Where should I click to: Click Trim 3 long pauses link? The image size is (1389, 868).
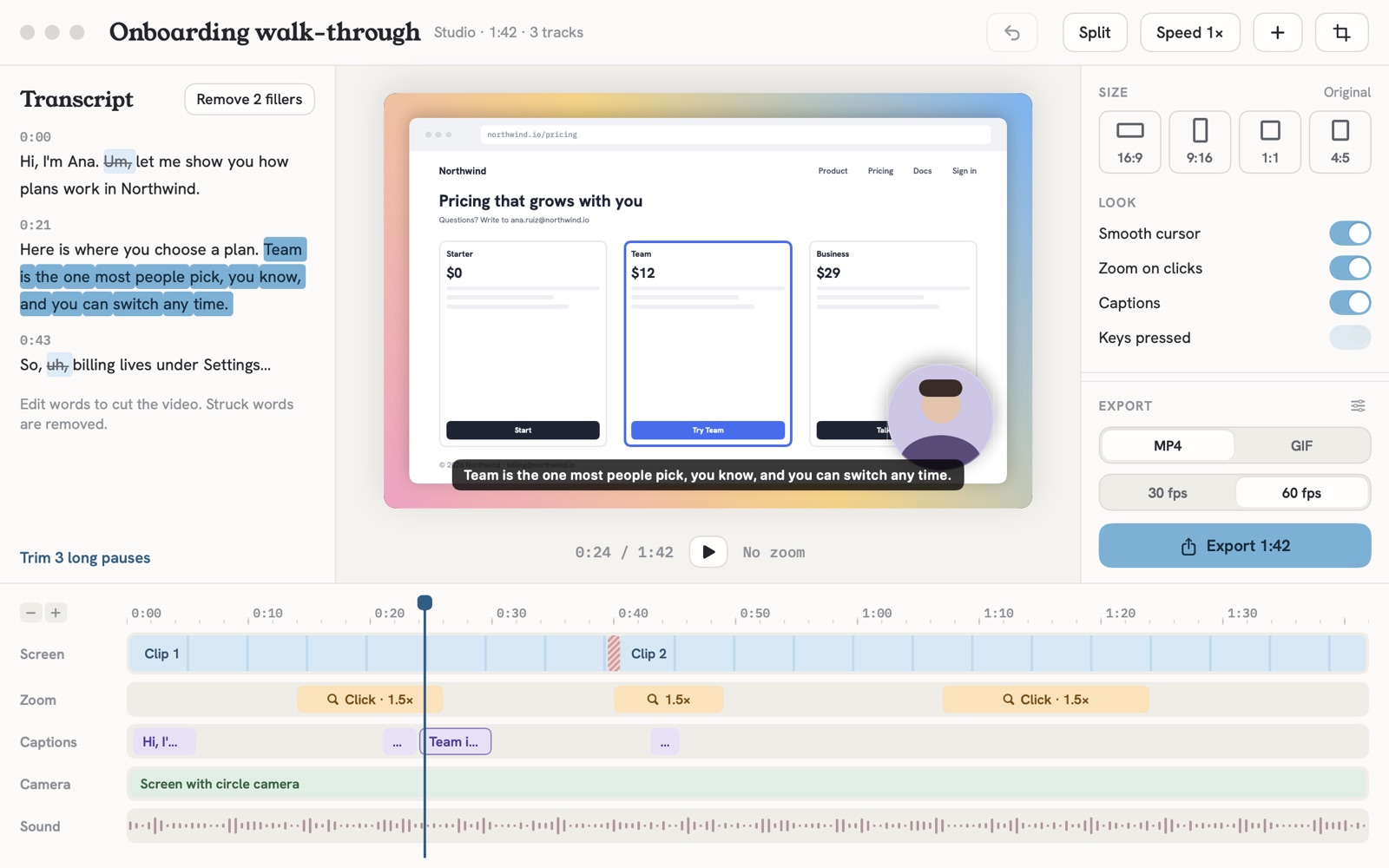pyautogui.click(x=85, y=558)
